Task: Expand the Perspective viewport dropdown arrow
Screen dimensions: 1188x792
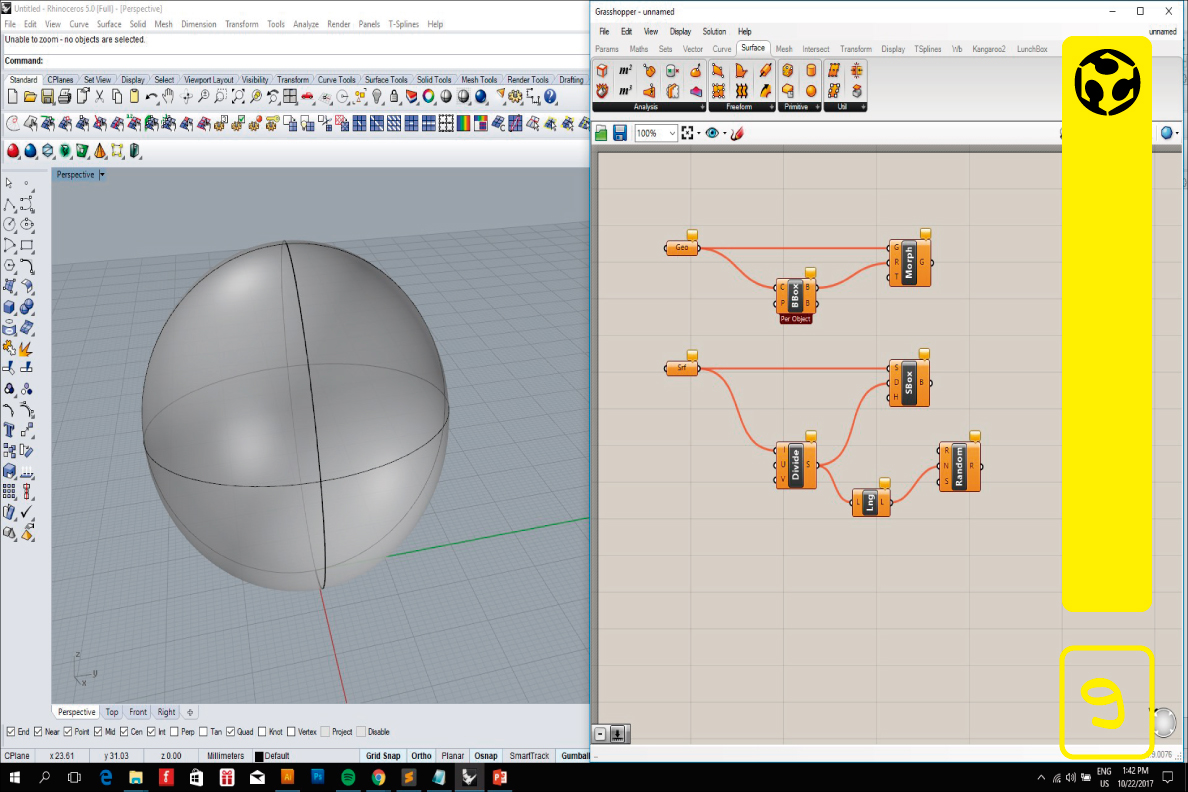Action: pyautogui.click(x=102, y=175)
